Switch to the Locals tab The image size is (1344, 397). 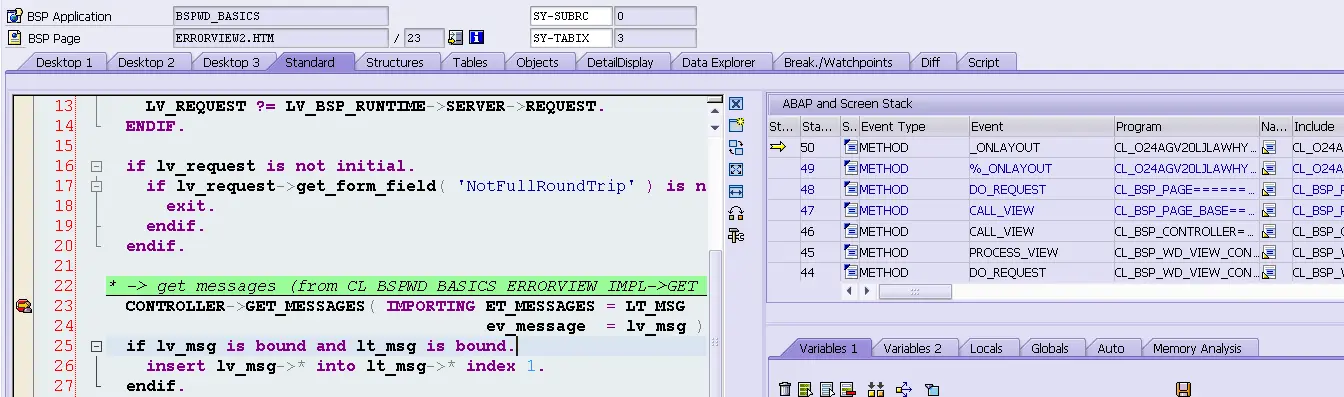click(x=986, y=348)
